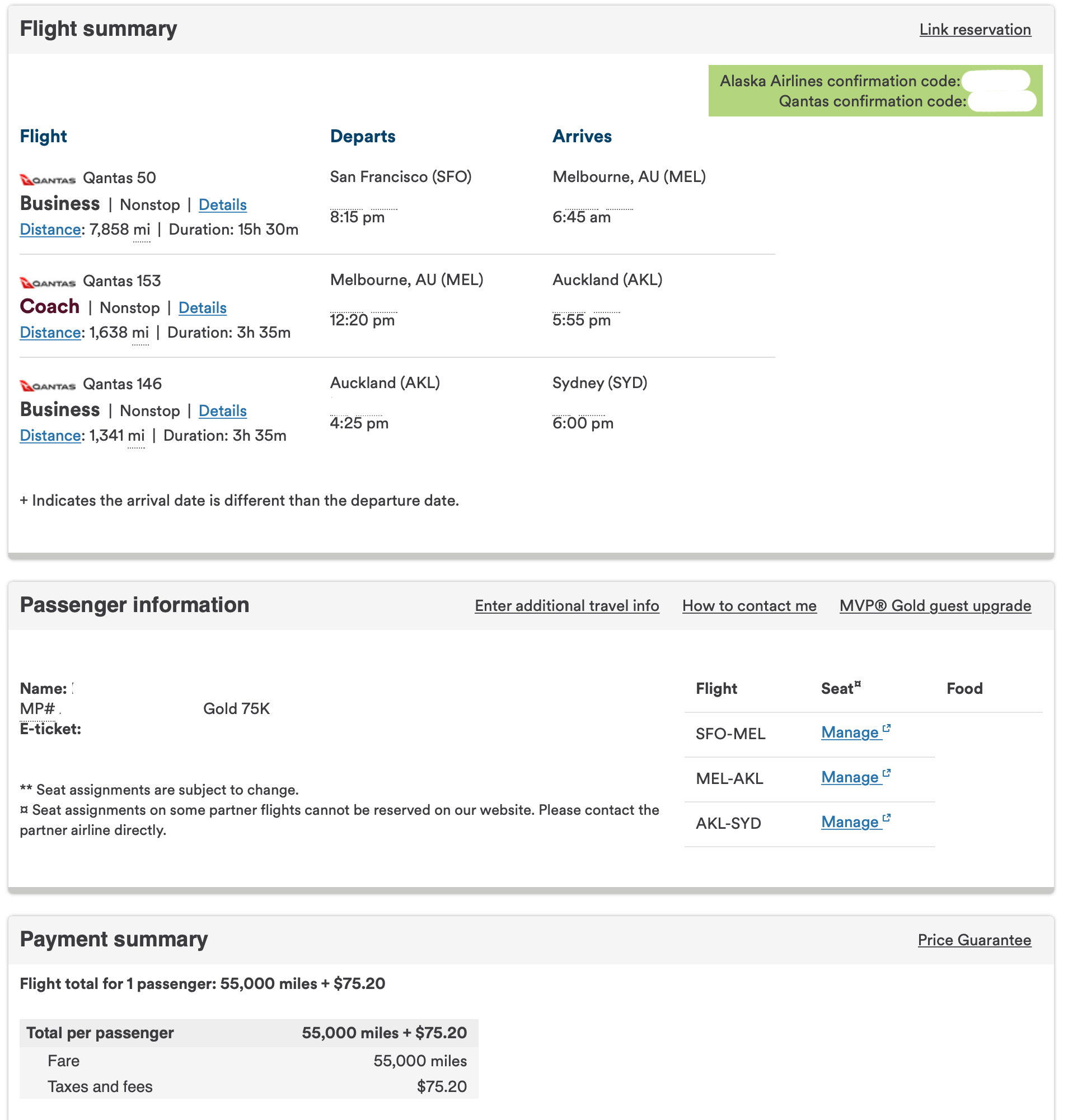The width and height of the screenshot is (1068, 1120).
Task: View Details for Qantas 50 flight
Action: 223,205
